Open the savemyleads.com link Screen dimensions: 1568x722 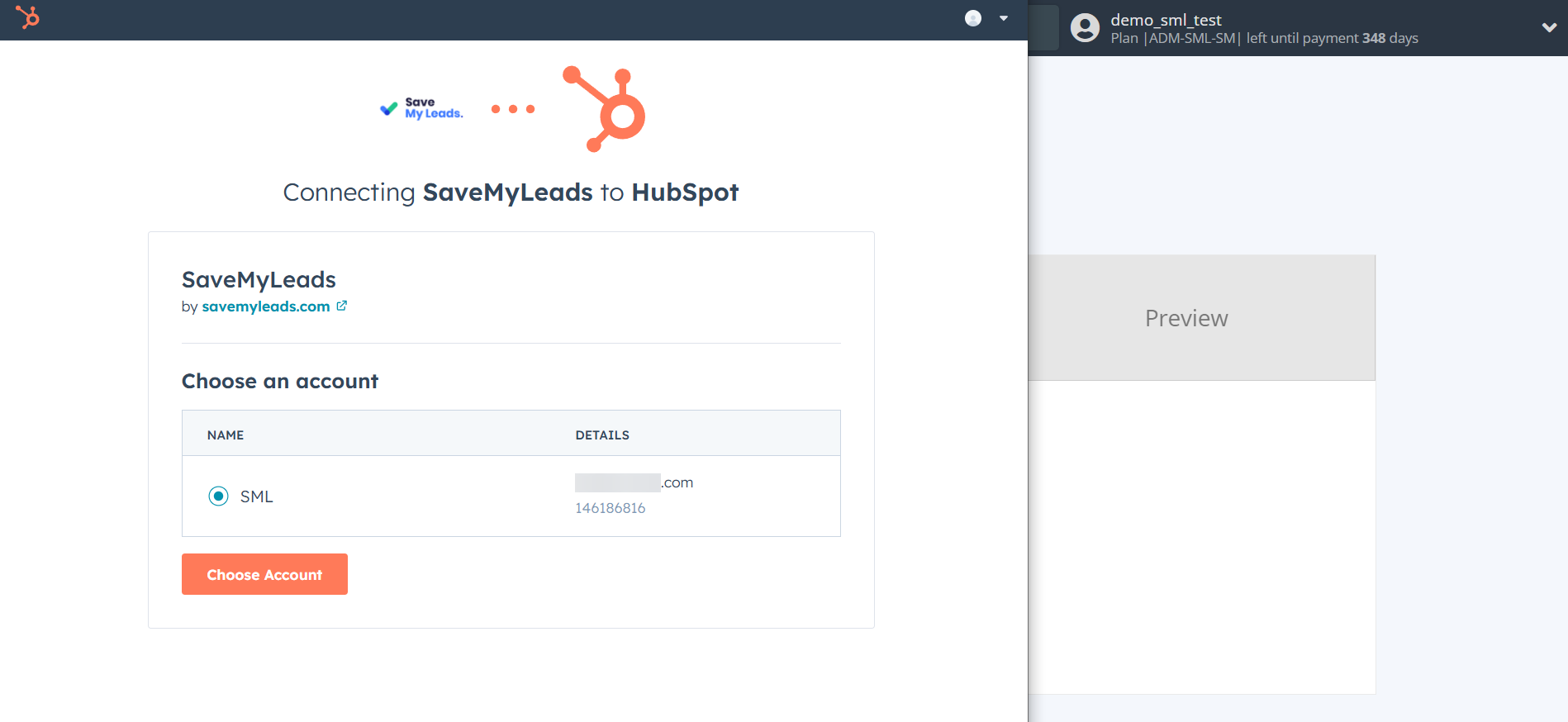[265, 306]
